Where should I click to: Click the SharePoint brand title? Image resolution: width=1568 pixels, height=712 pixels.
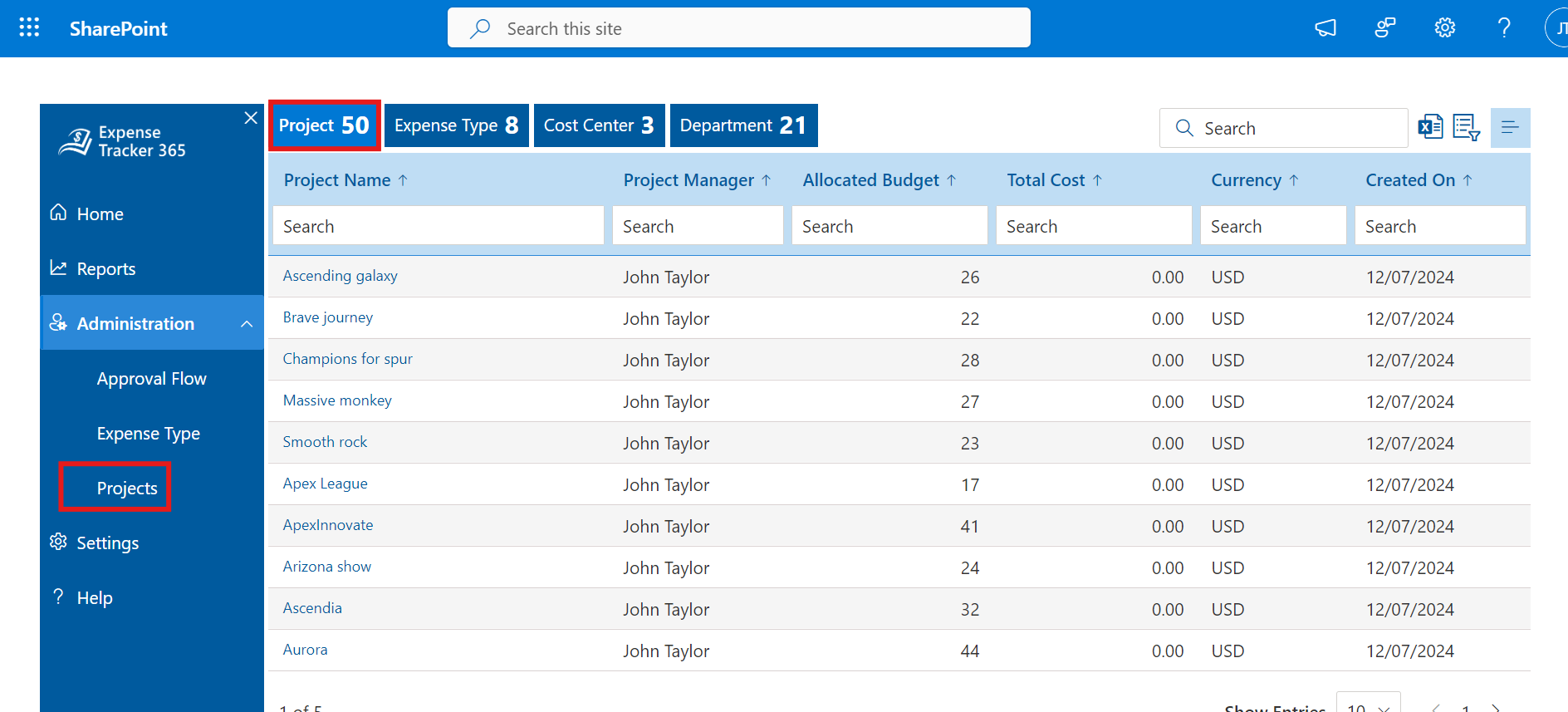(x=119, y=29)
